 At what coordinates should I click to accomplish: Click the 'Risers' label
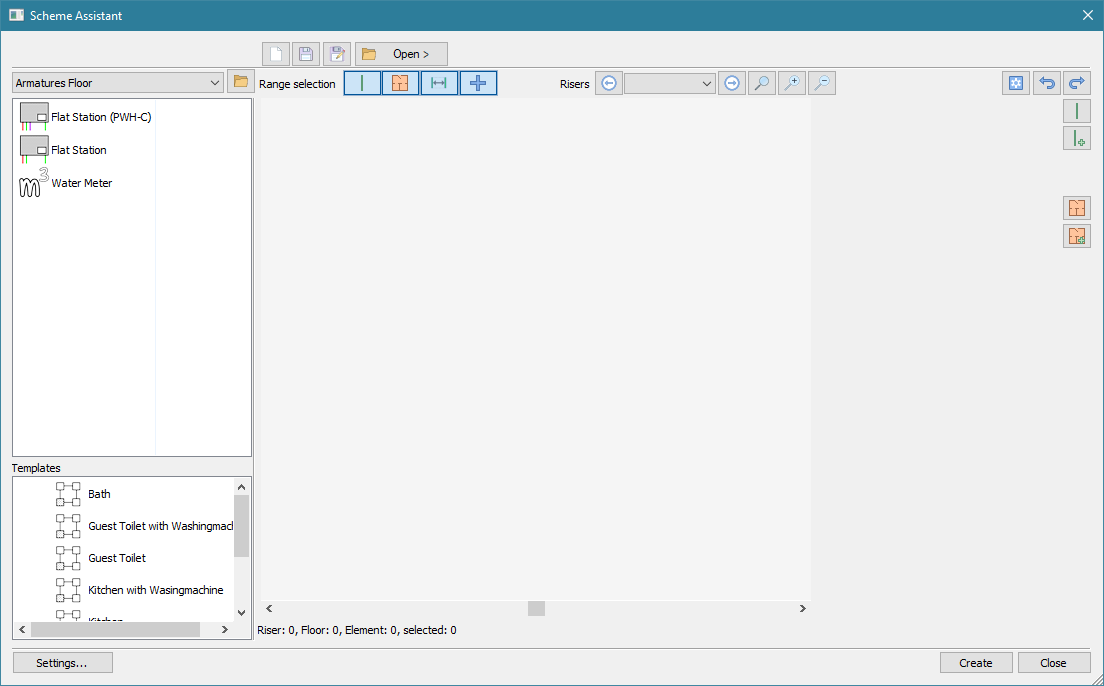pos(575,84)
